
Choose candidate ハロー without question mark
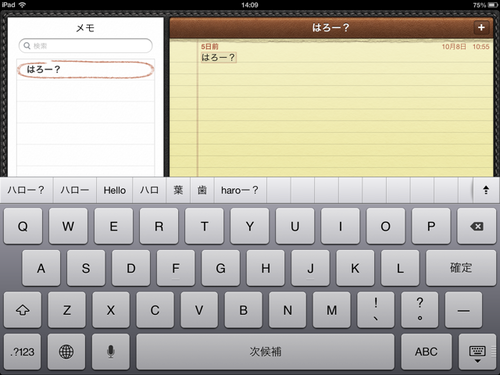[x=75, y=190]
